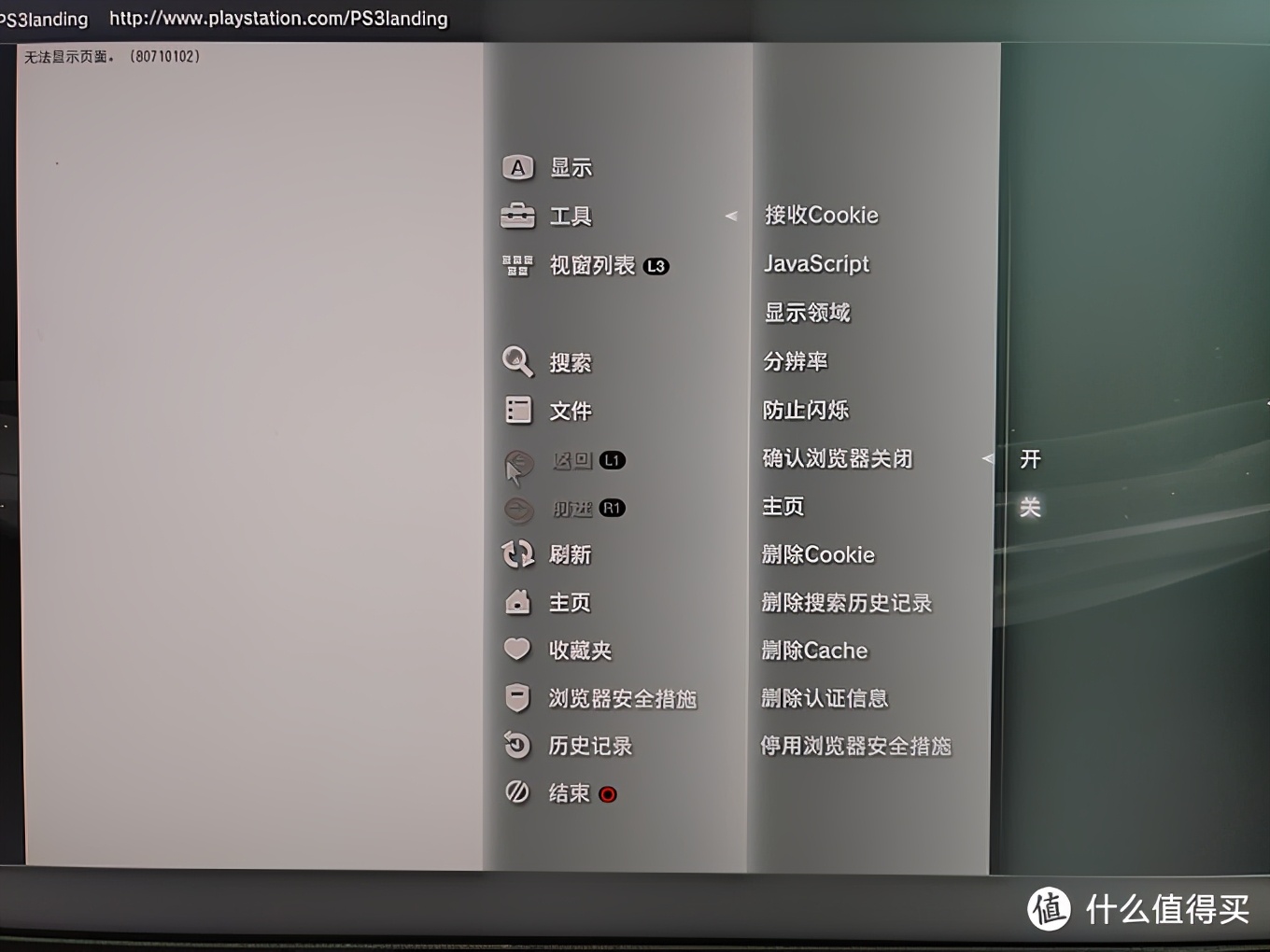
Task: Select the 显示 display icon
Action: pyautogui.click(x=518, y=168)
